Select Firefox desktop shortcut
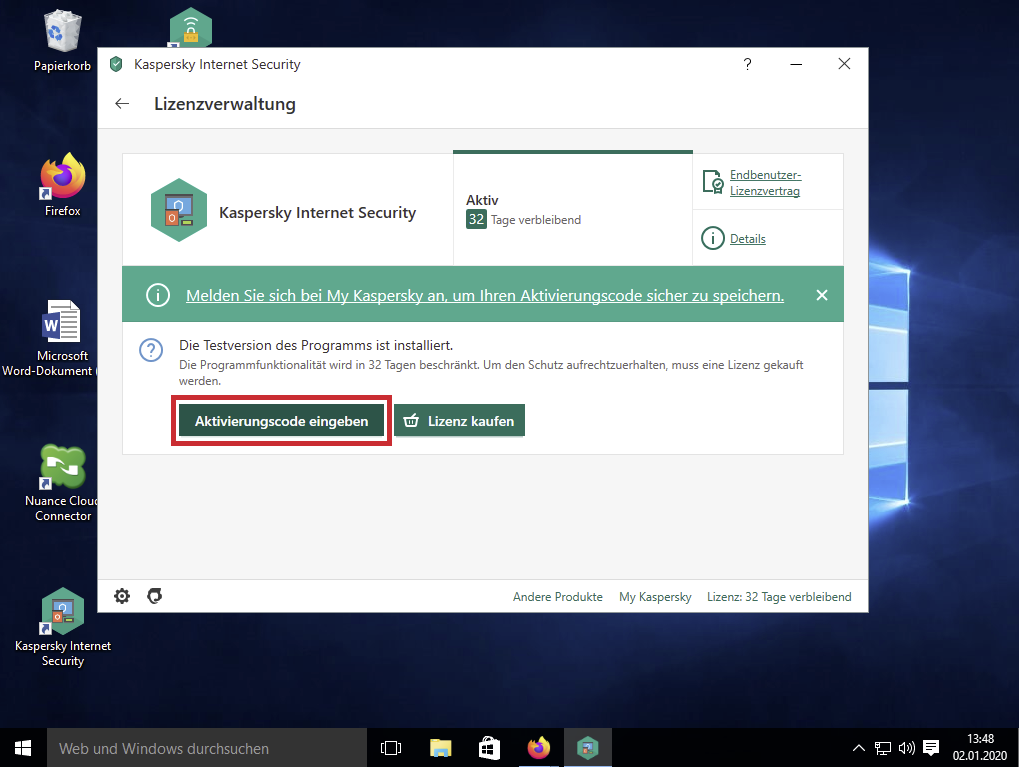Screen dimensions: 1019x767 63,185
